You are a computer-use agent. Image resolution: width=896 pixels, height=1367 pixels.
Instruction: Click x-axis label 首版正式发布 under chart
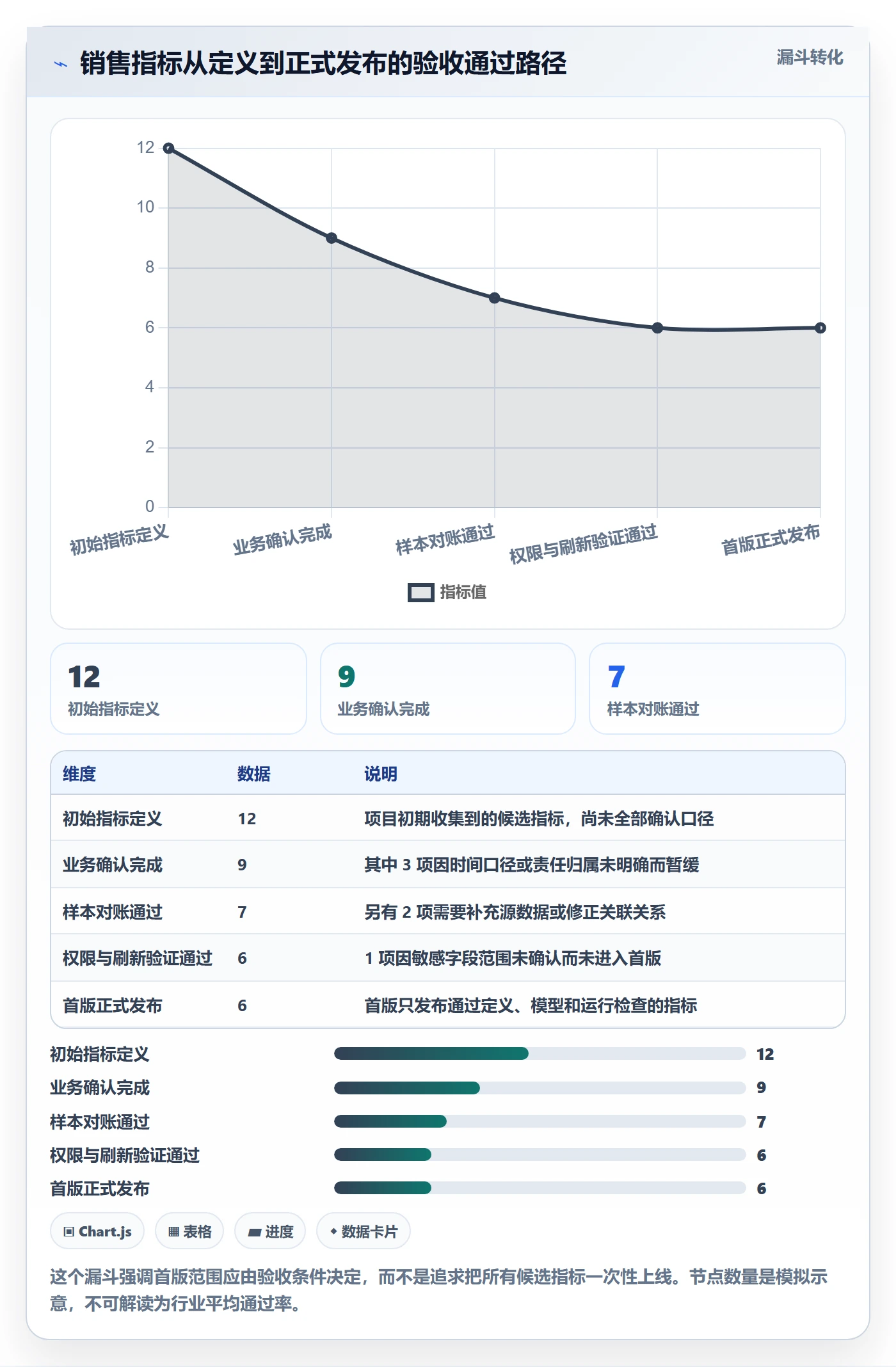click(771, 540)
